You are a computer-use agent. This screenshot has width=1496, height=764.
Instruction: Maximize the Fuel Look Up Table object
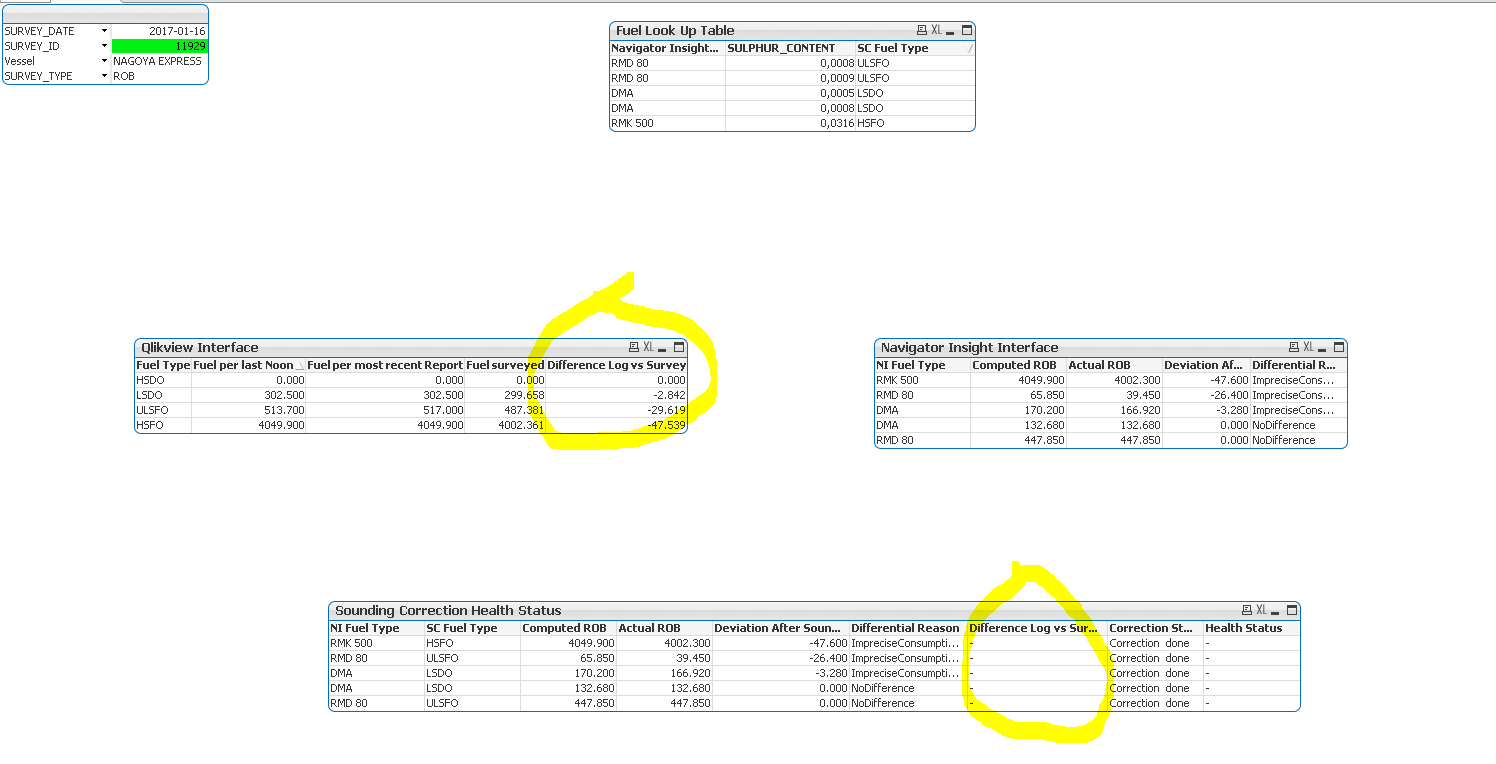[x=966, y=30]
